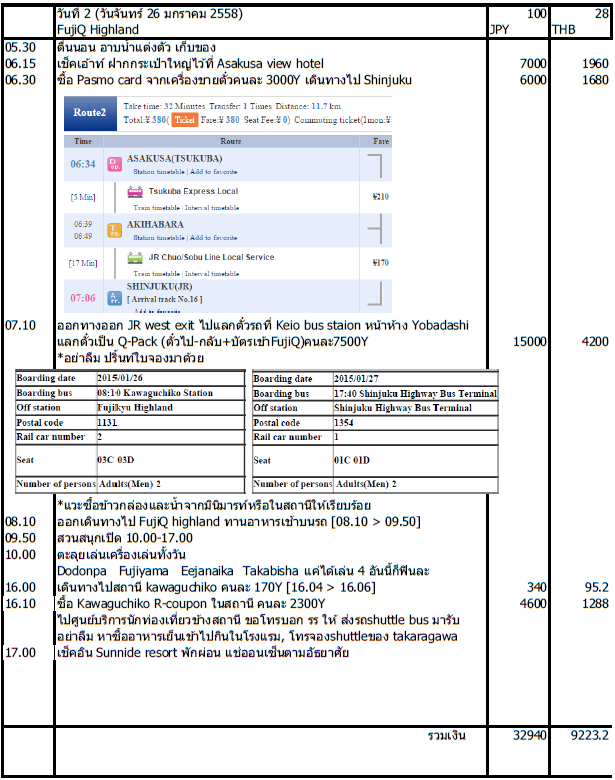Click the รวมเงิน total label

click(447, 735)
